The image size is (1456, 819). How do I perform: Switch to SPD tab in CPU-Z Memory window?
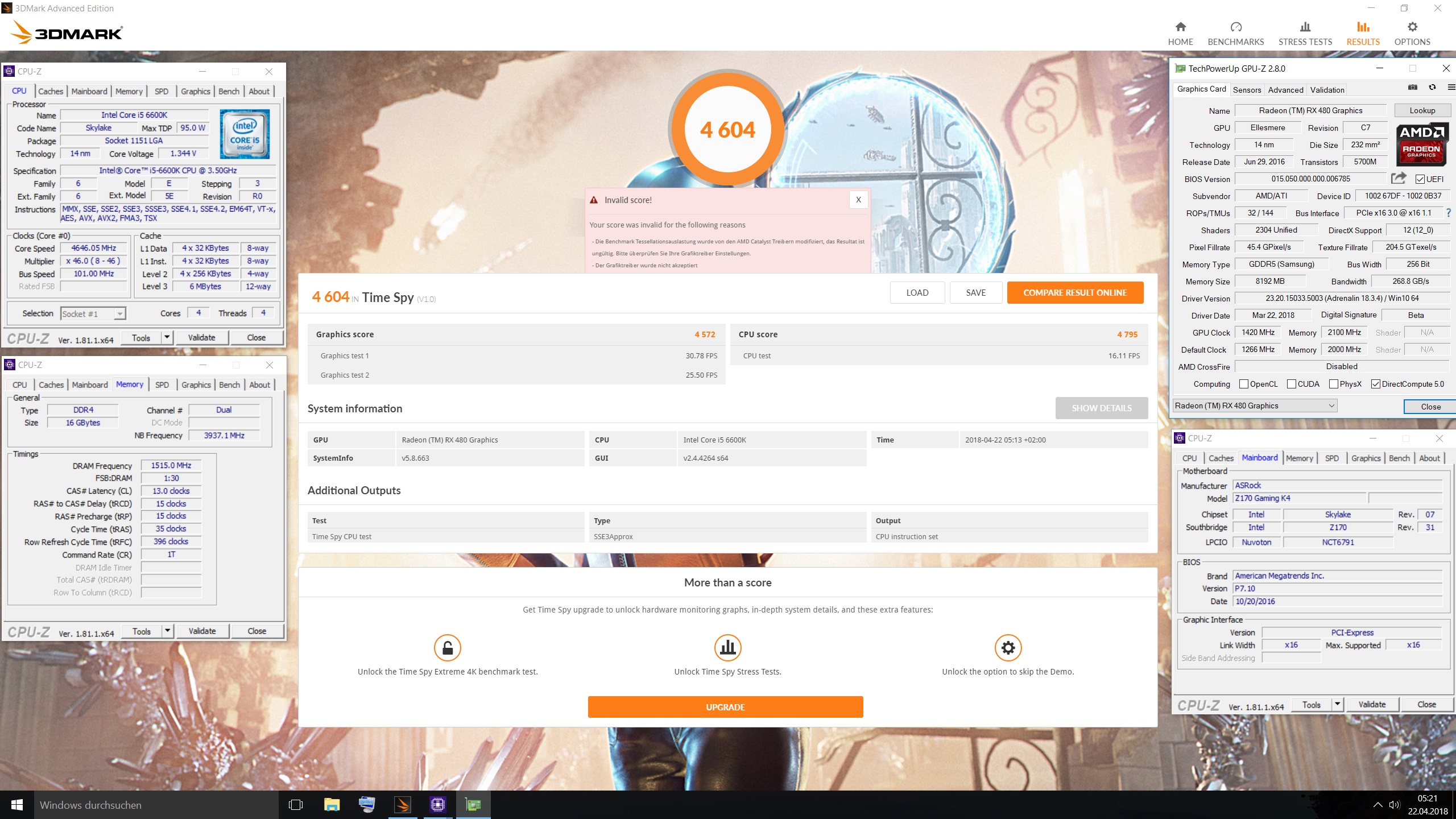click(162, 384)
